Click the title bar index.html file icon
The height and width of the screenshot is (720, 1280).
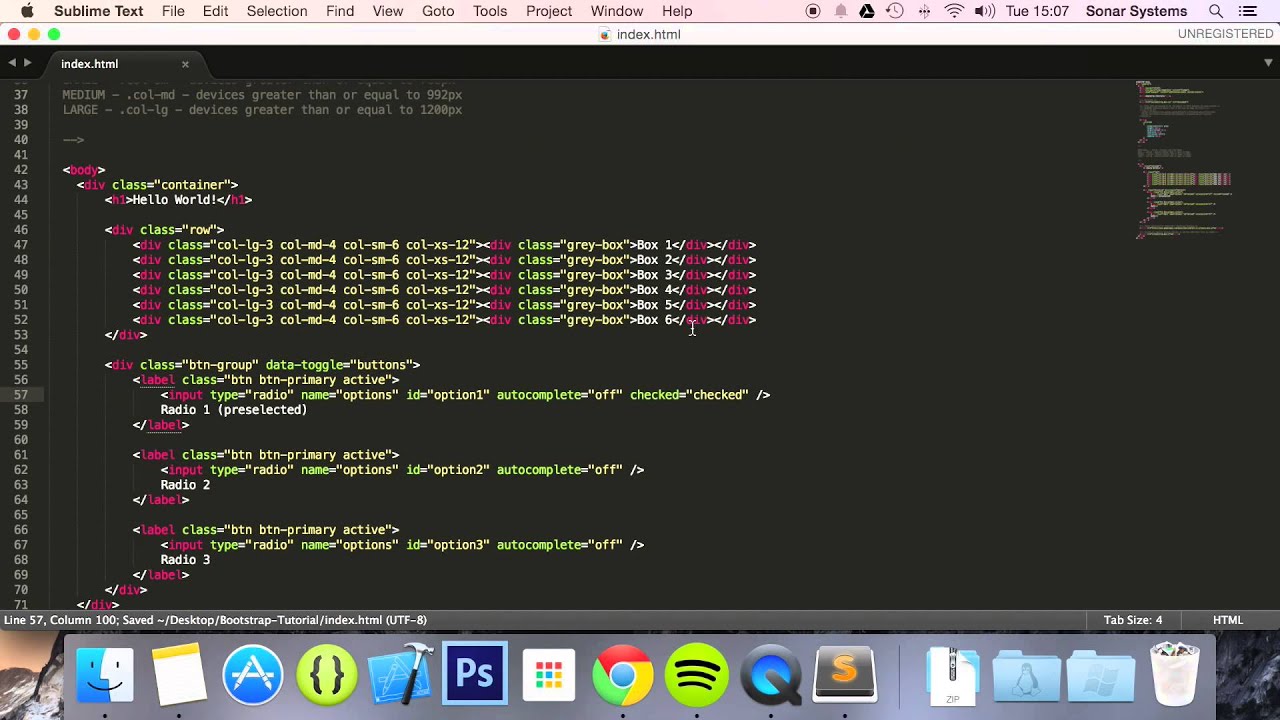coord(605,34)
